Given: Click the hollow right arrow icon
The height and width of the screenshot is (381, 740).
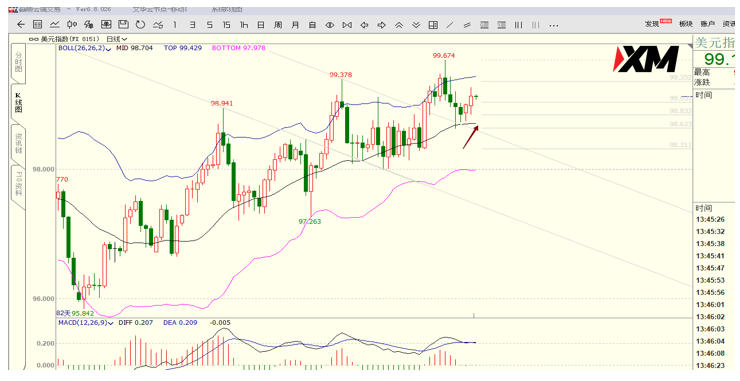Looking at the screenshot, I should [381, 25].
